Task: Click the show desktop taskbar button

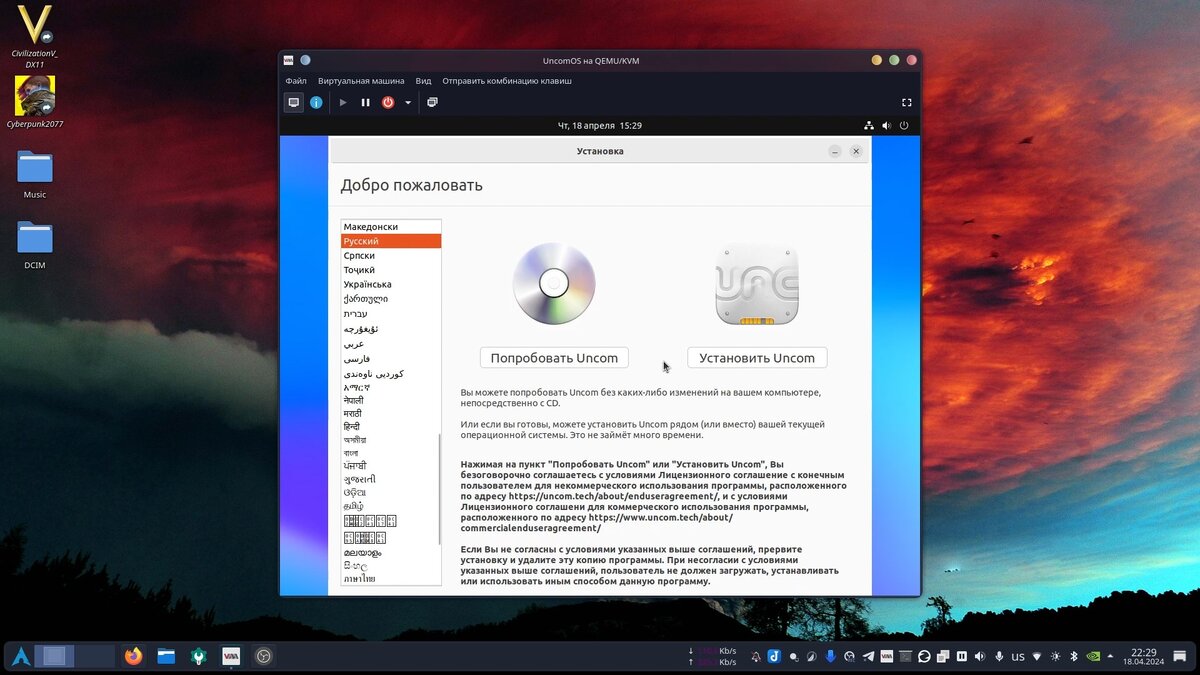Action: click(x=1179, y=657)
